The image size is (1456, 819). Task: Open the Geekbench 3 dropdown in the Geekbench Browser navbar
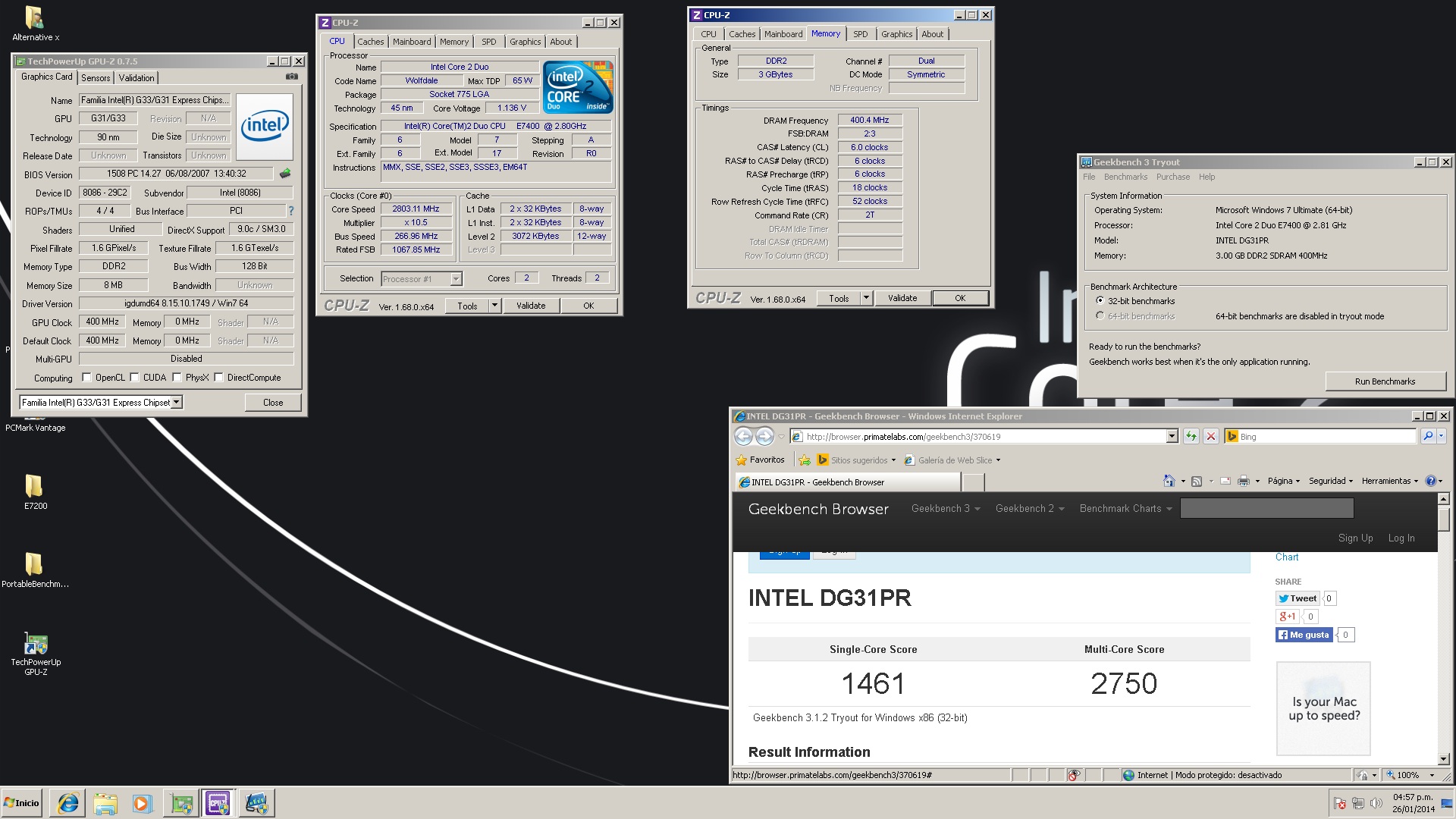(x=946, y=509)
